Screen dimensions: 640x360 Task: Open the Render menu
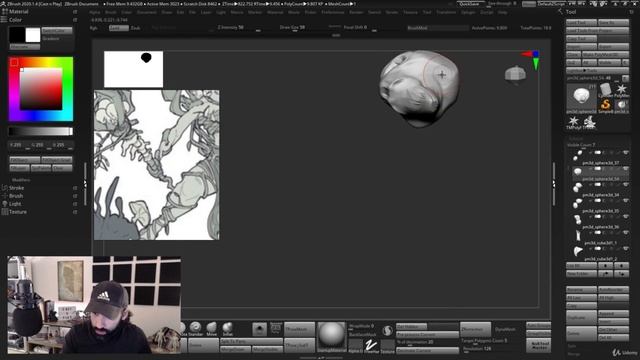(x=356, y=12)
